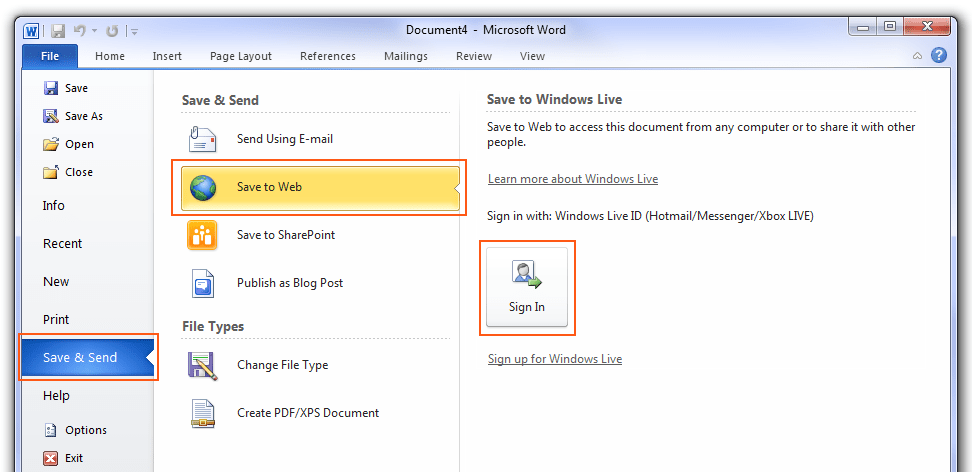Image resolution: width=972 pixels, height=472 pixels.
Task: Click the Undo arrow in Quick Access Toolbar
Action: (x=79, y=30)
